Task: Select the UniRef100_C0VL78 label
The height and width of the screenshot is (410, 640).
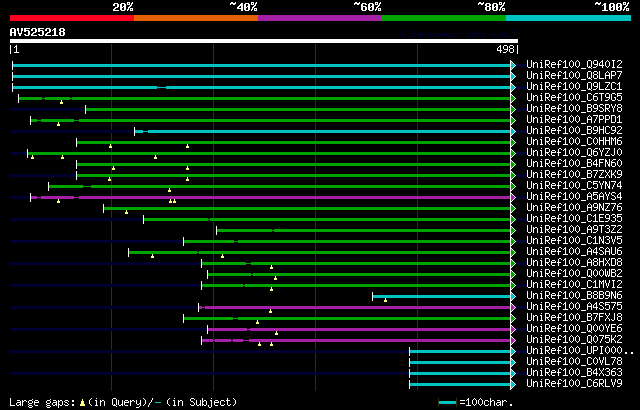Action: [x=574, y=362]
